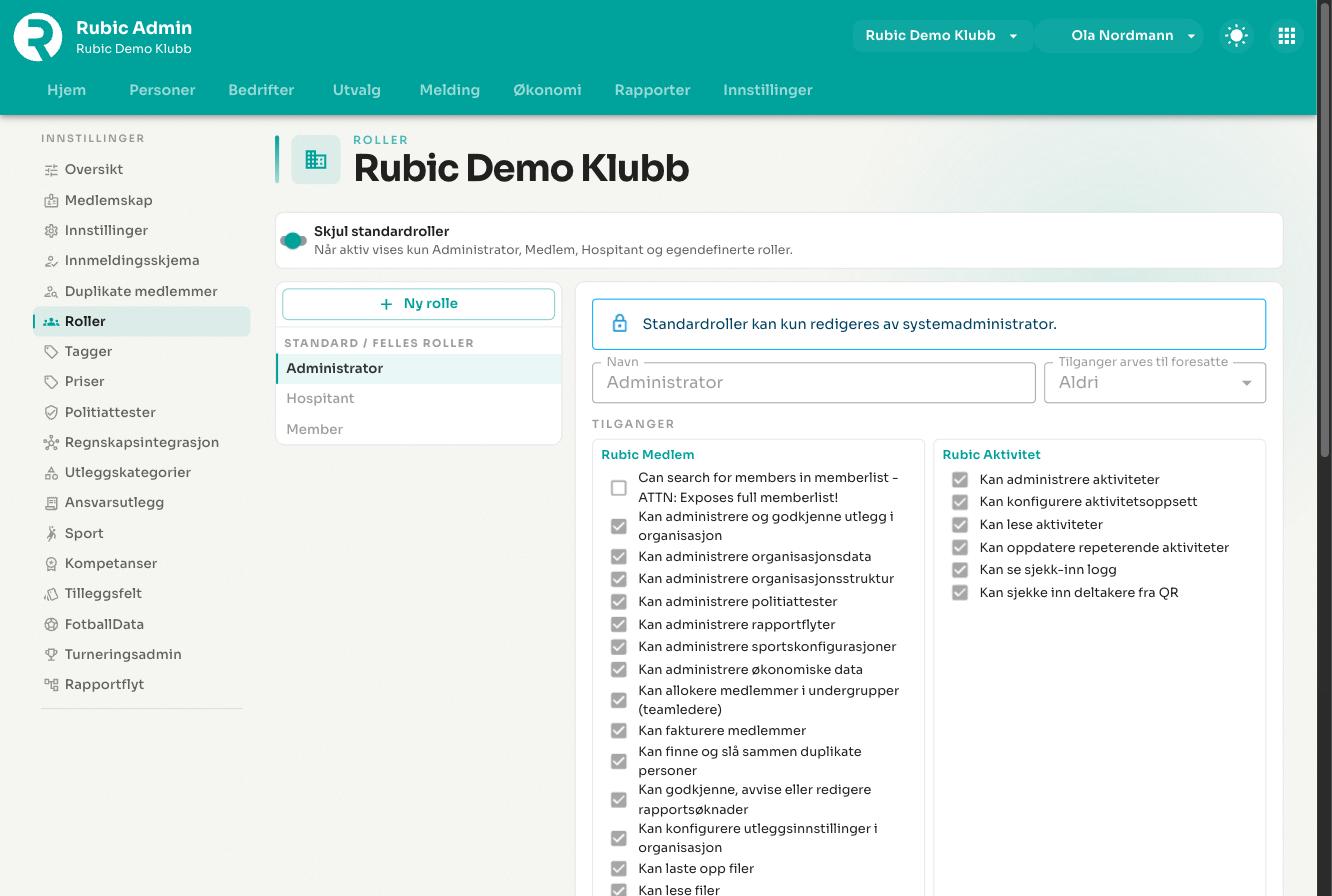
Task: Select the Hospitant role
Action: pos(418,399)
